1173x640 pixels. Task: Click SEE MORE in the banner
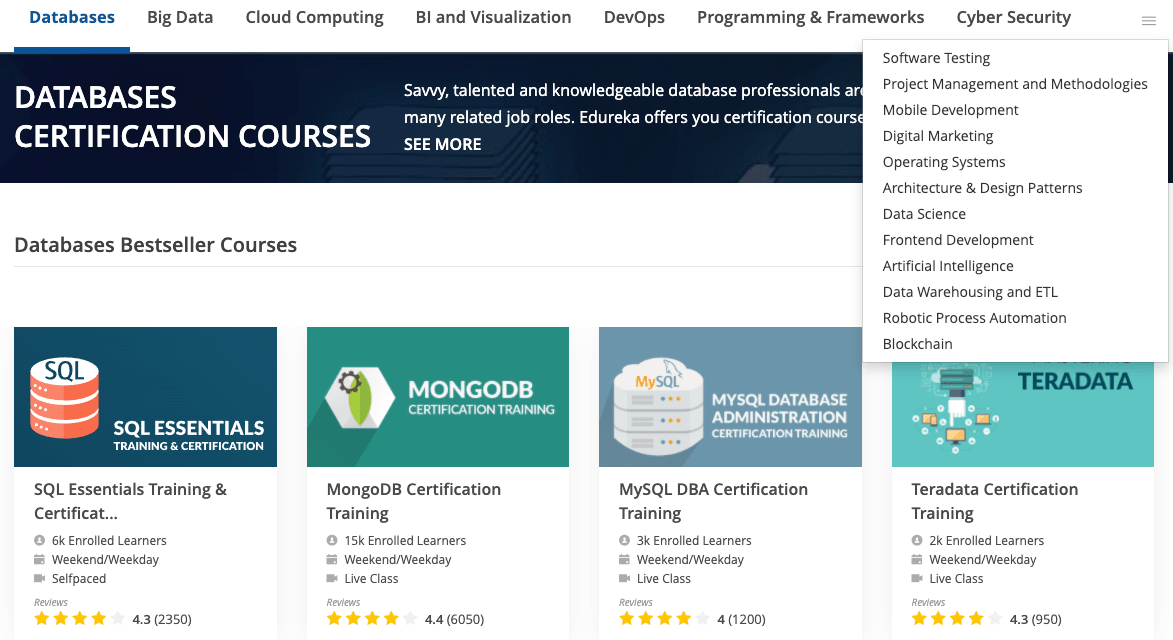click(x=443, y=144)
